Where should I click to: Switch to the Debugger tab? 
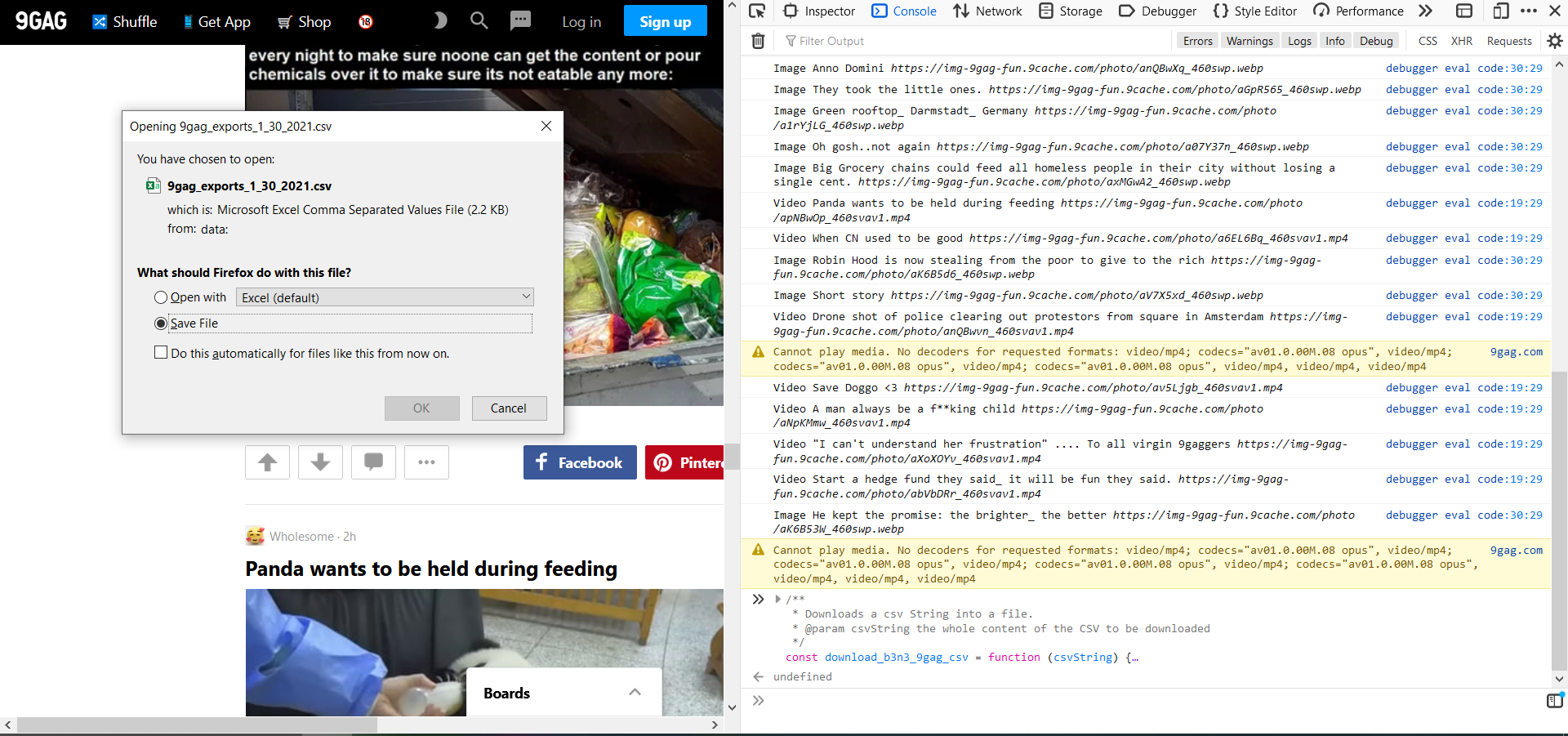point(1157,11)
